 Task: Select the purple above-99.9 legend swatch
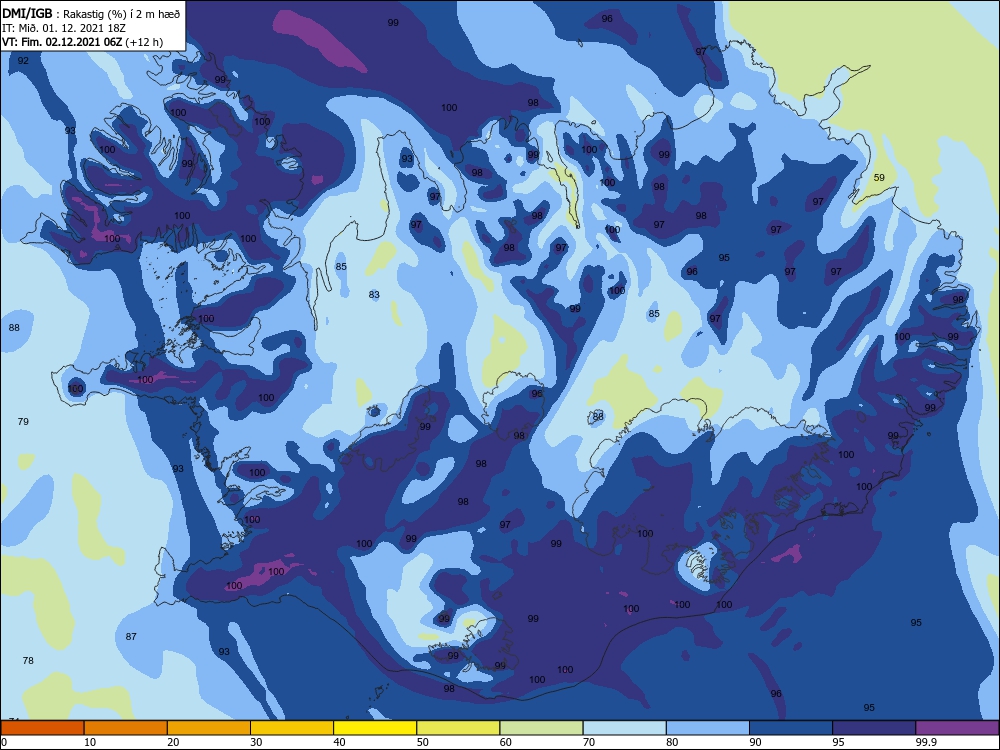click(x=957, y=728)
